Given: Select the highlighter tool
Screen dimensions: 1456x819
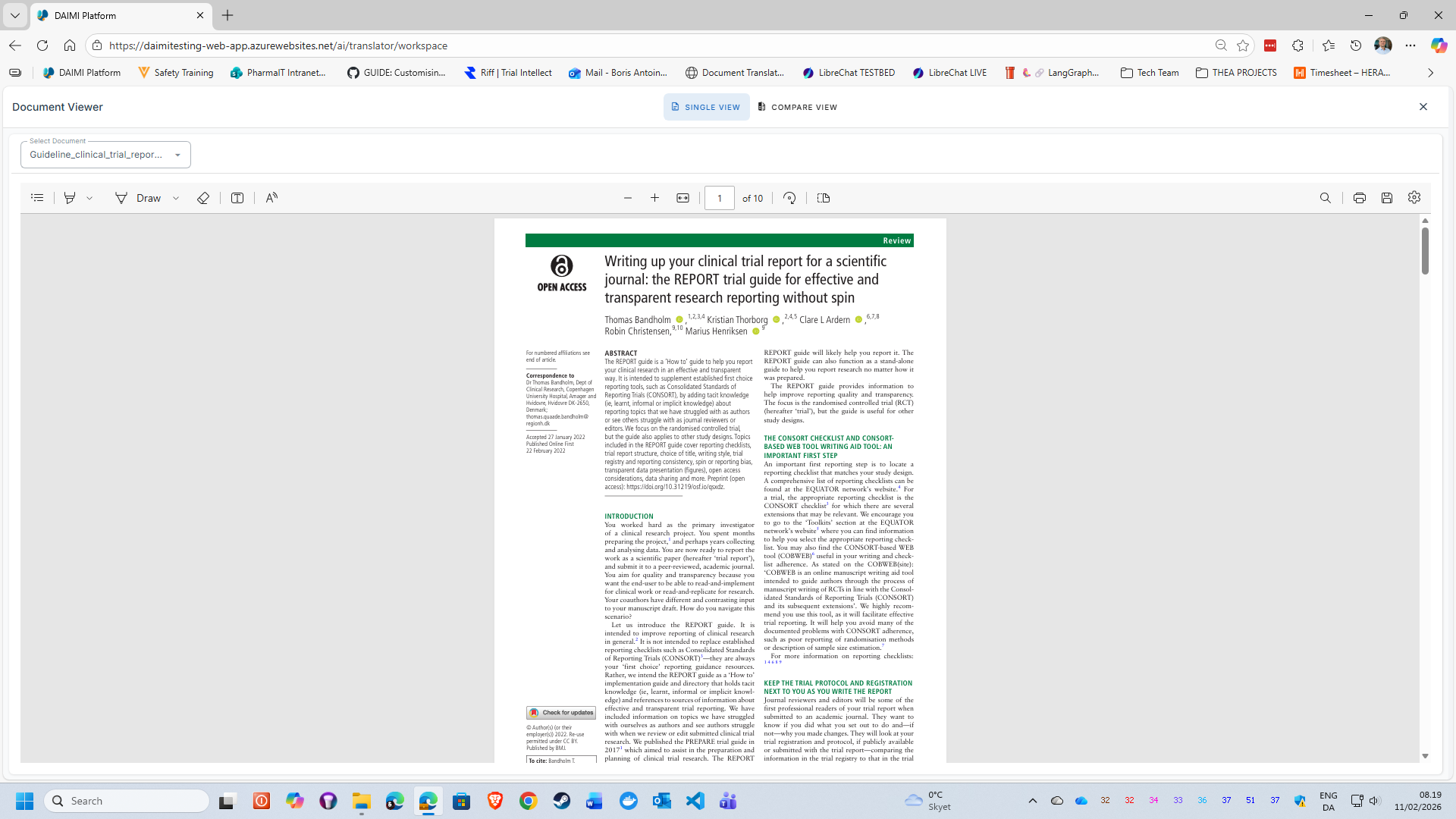Looking at the screenshot, I should pos(71,198).
